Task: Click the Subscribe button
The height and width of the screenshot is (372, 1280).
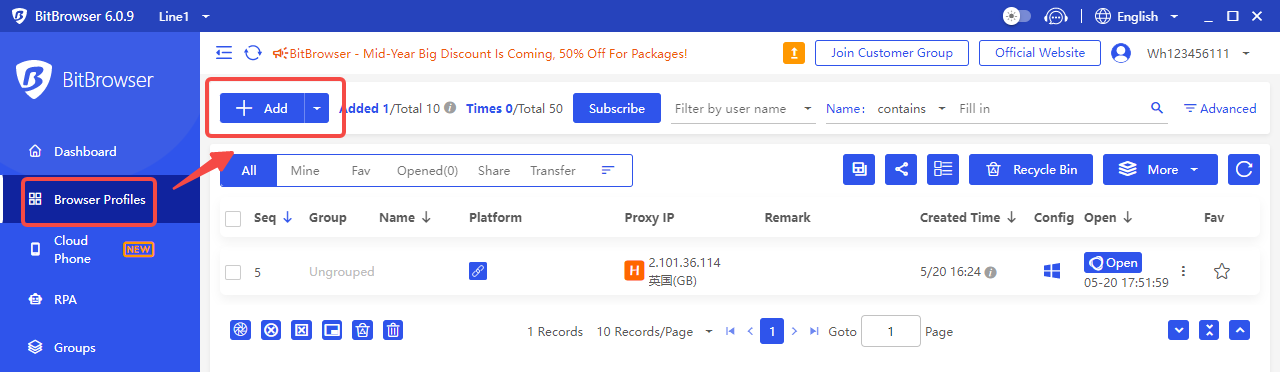Action: tap(617, 108)
